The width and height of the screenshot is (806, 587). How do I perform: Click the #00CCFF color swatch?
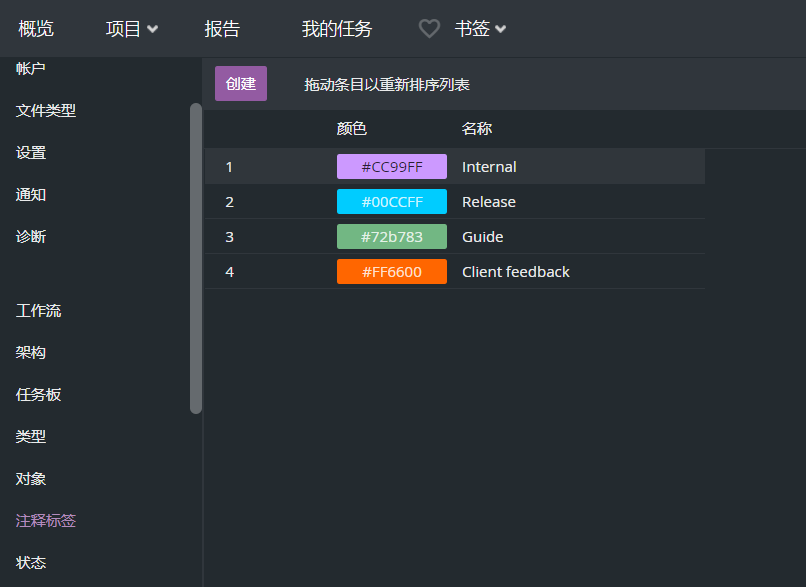391,202
